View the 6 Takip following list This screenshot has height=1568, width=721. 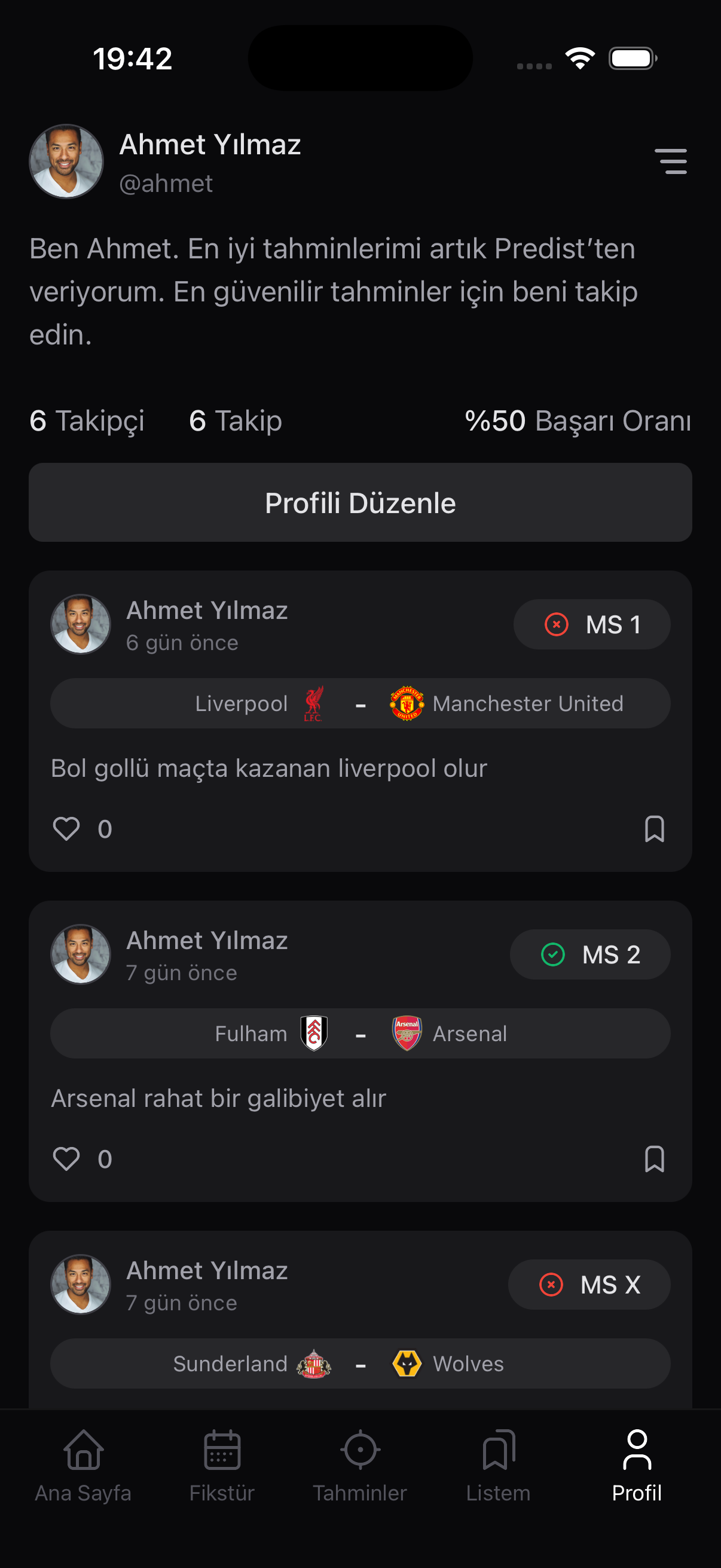[236, 420]
